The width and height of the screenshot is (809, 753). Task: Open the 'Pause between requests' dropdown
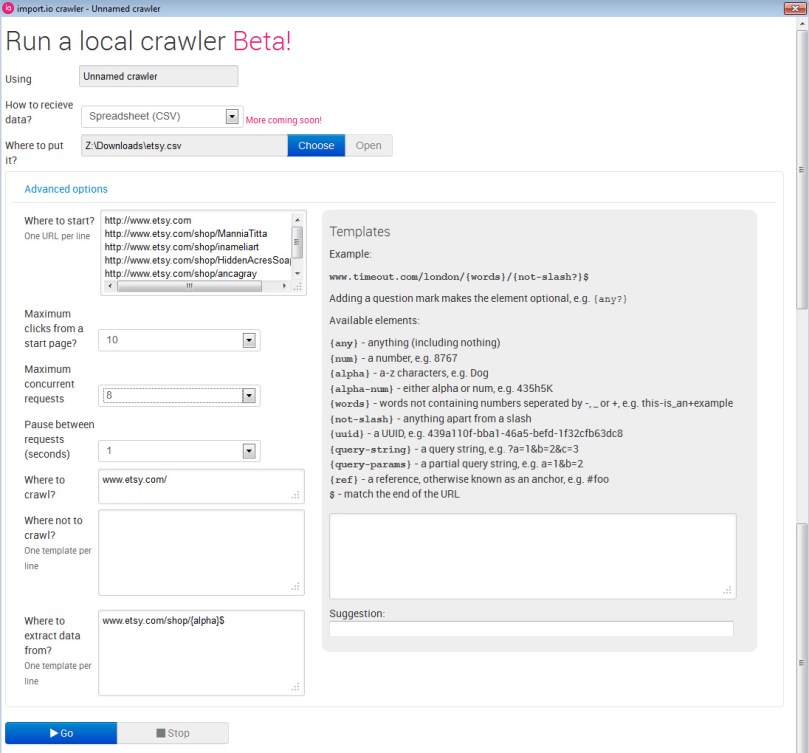point(249,450)
